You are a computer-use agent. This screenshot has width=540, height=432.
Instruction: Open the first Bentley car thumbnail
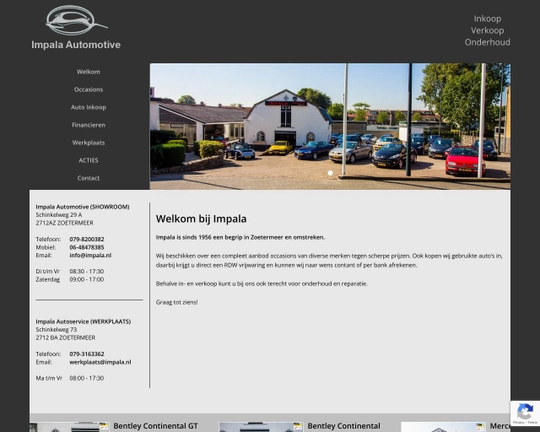[69, 427]
